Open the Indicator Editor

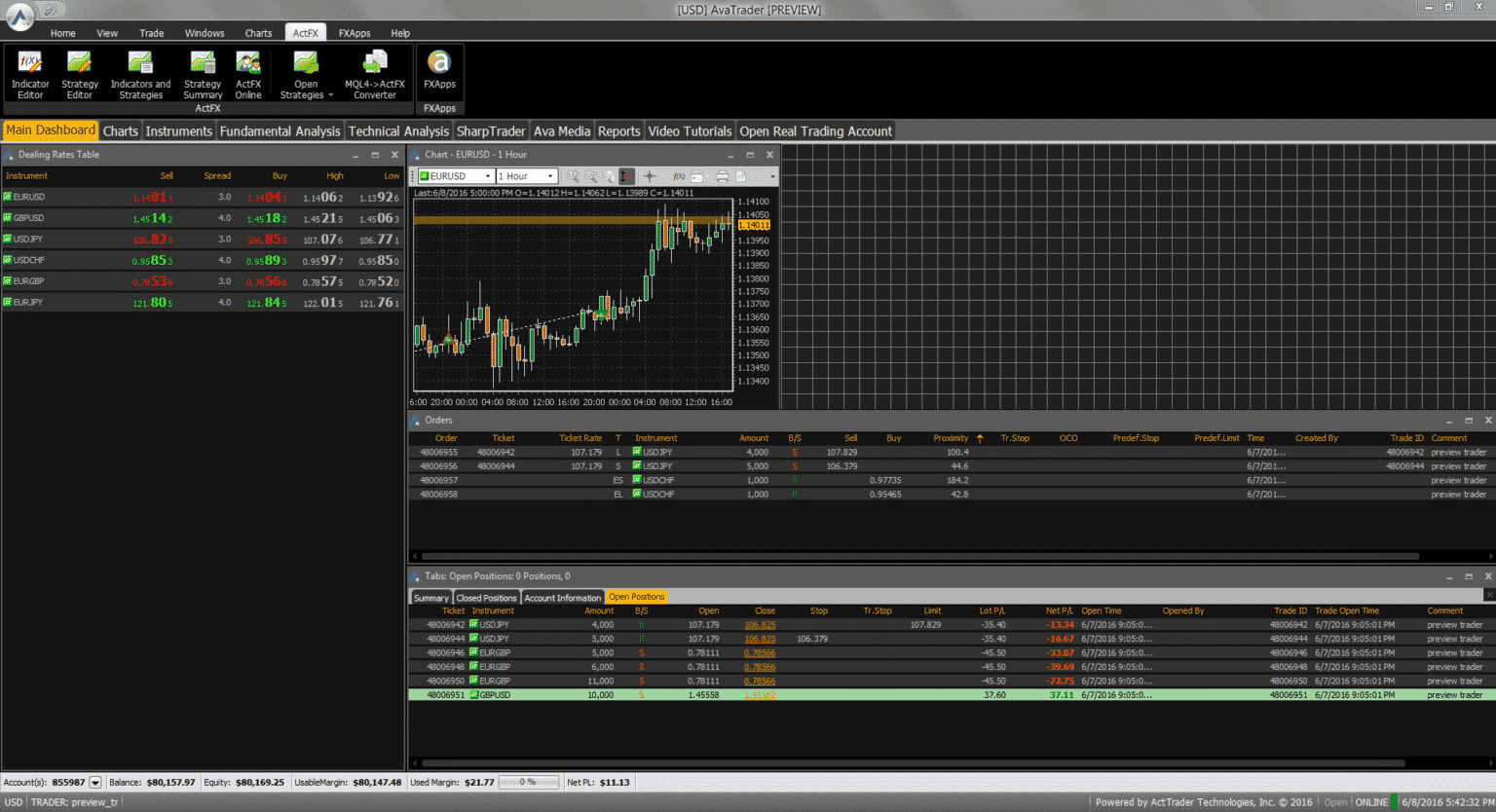pyautogui.click(x=29, y=73)
